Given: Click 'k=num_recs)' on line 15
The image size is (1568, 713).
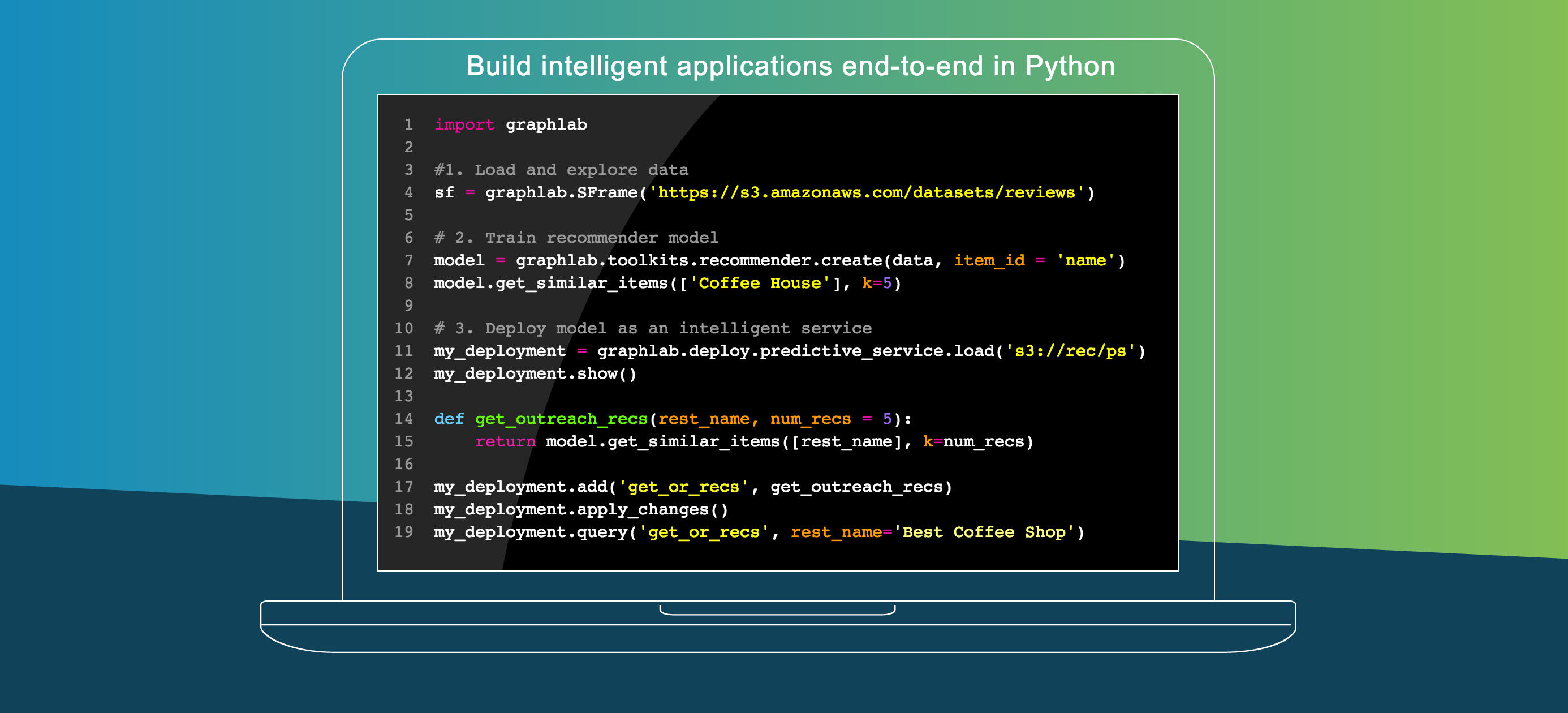Looking at the screenshot, I should (978, 441).
